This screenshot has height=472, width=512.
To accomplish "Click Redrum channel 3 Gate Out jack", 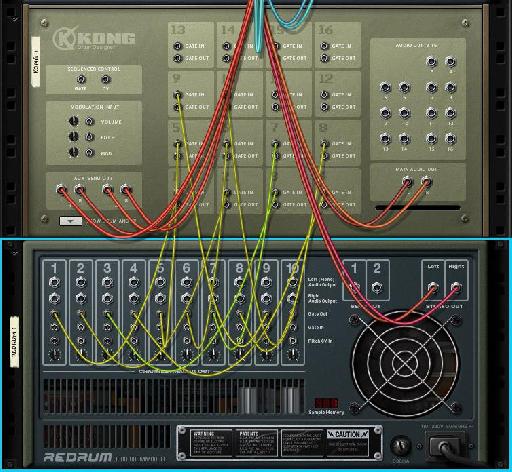I will click(x=107, y=313).
